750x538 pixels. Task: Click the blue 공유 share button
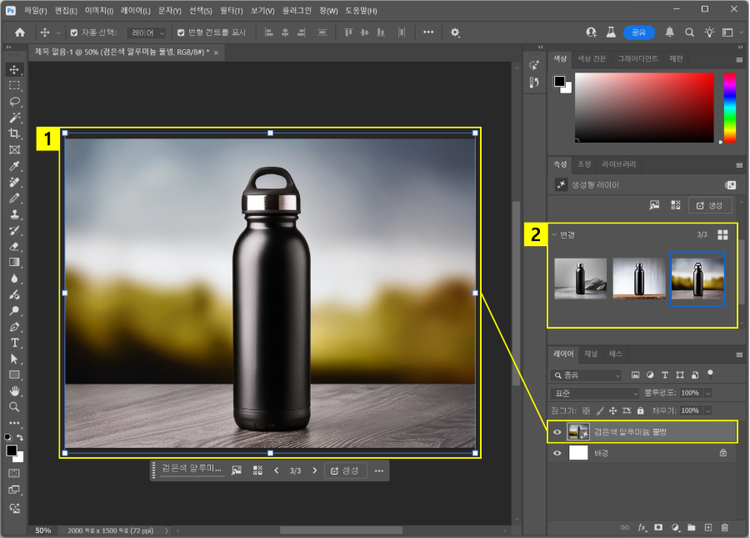click(639, 32)
